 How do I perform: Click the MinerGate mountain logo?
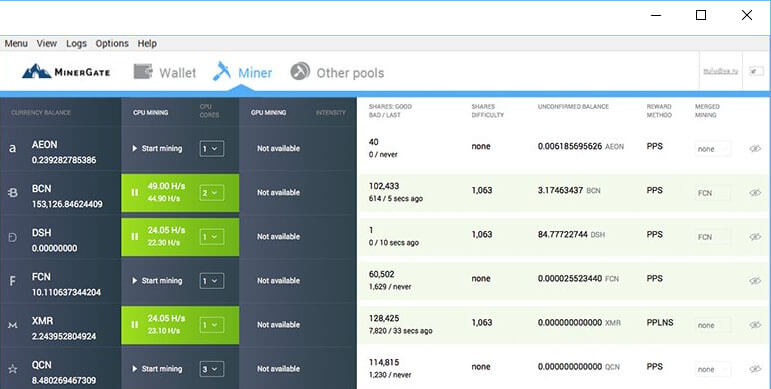coord(36,72)
